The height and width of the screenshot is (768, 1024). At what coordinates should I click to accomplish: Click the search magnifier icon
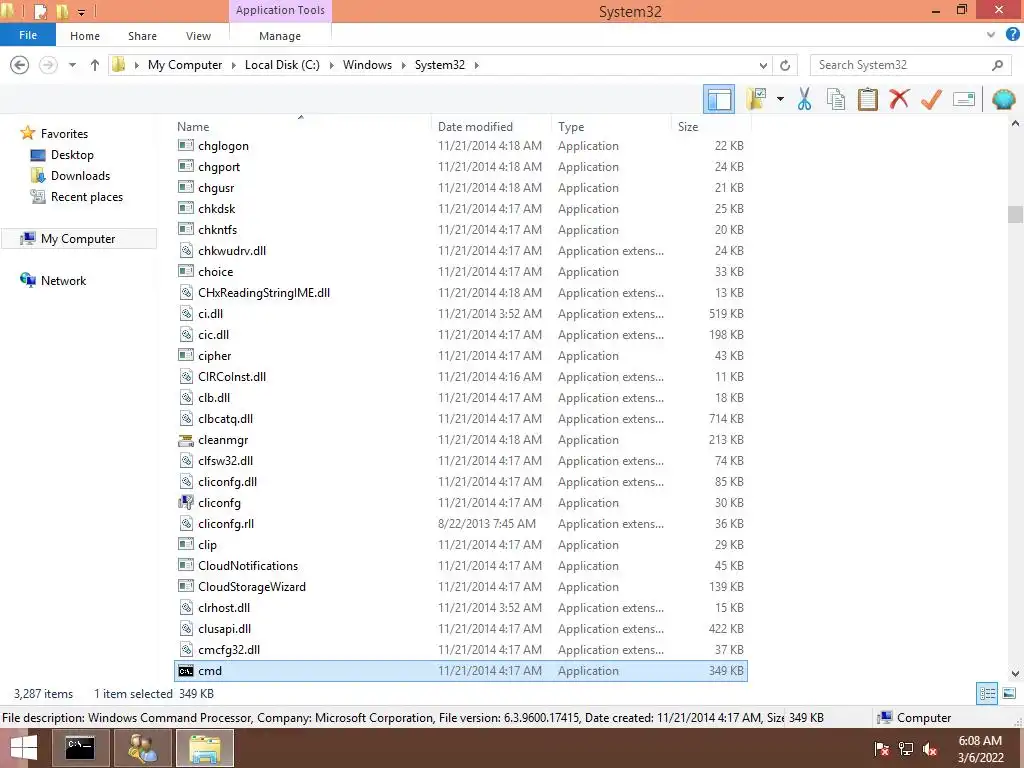pyautogui.click(x=997, y=65)
